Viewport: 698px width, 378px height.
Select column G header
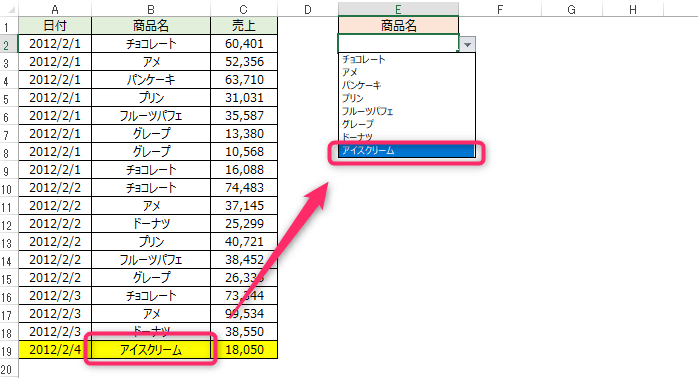pos(572,9)
